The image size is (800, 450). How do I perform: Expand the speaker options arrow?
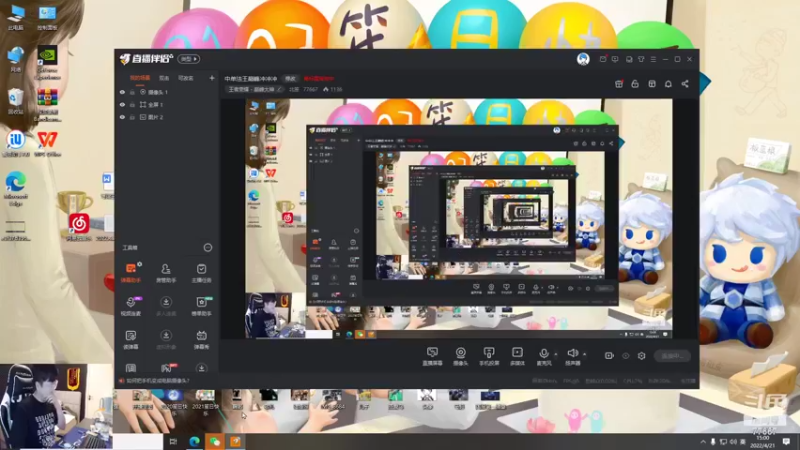(x=584, y=354)
